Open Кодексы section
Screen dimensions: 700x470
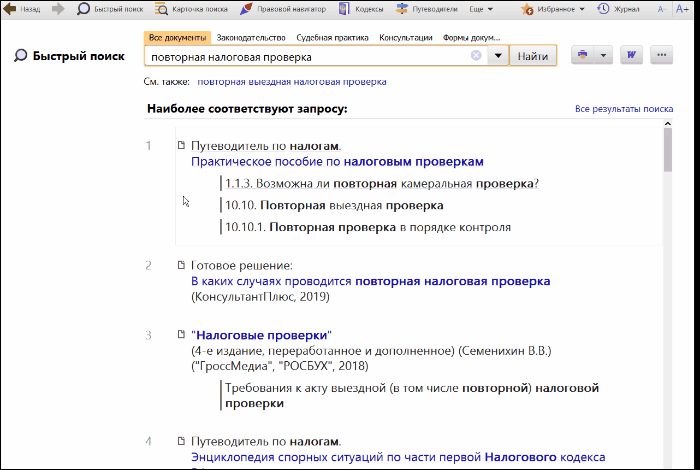[x=361, y=9]
